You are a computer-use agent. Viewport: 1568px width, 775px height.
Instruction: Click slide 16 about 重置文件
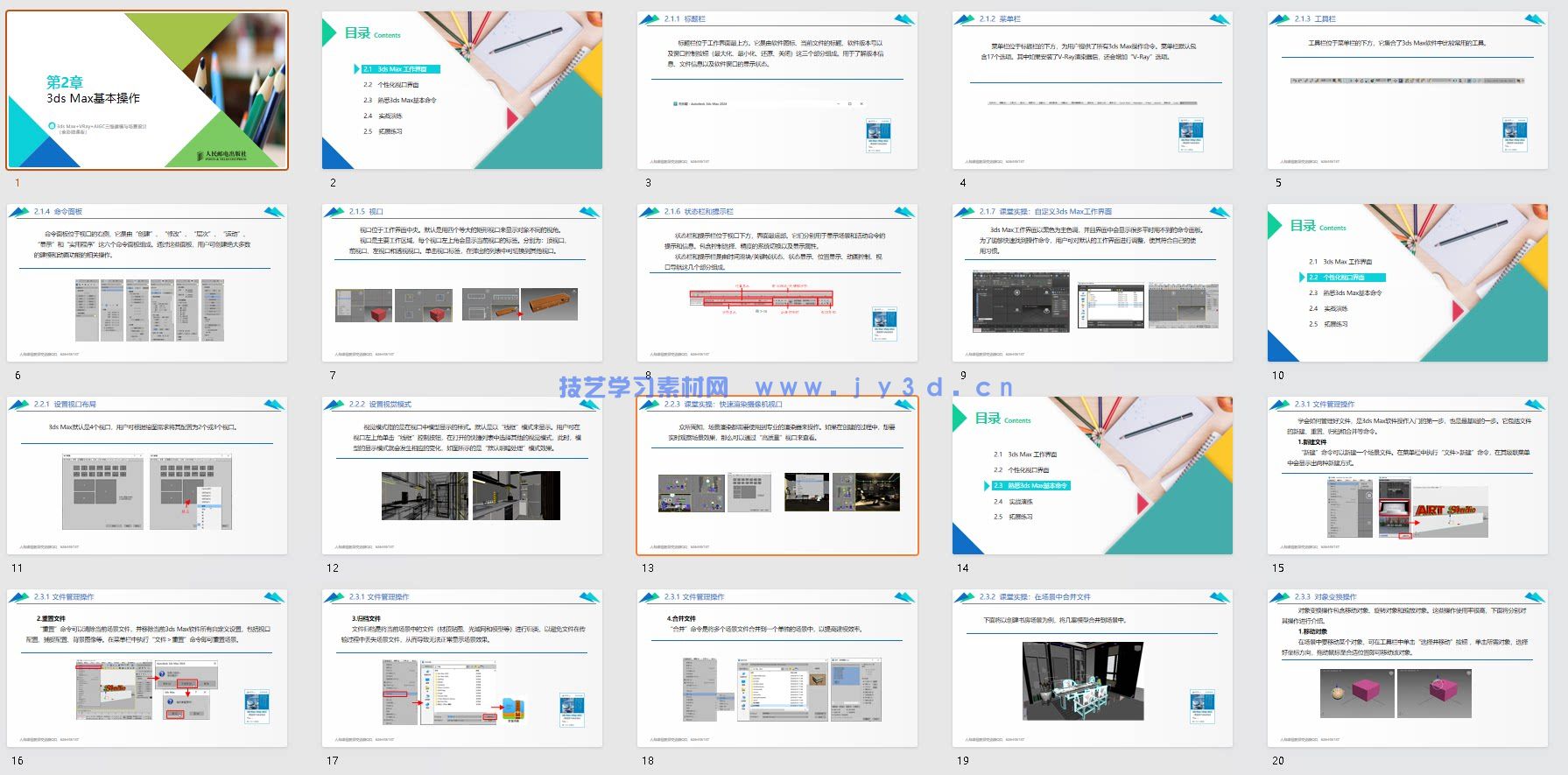147,668
